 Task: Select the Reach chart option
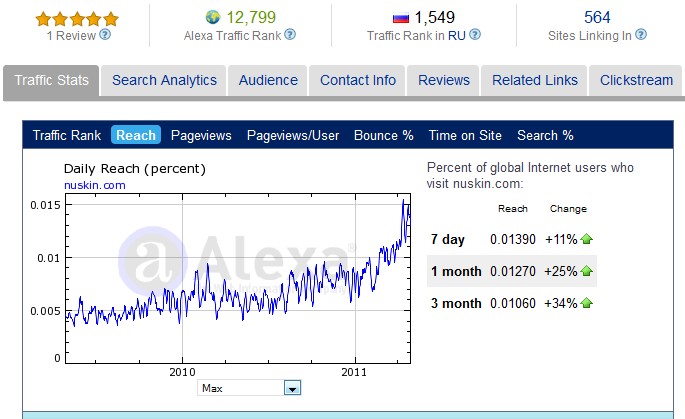(136, 135)
